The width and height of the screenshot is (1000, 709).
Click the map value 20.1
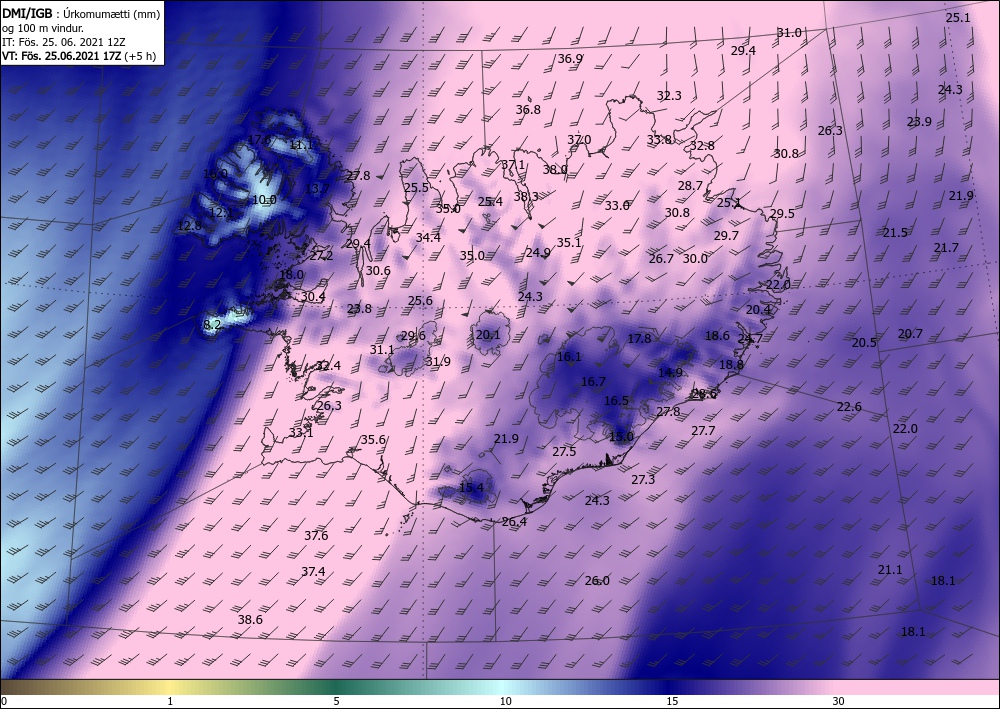tap(488, 335)
